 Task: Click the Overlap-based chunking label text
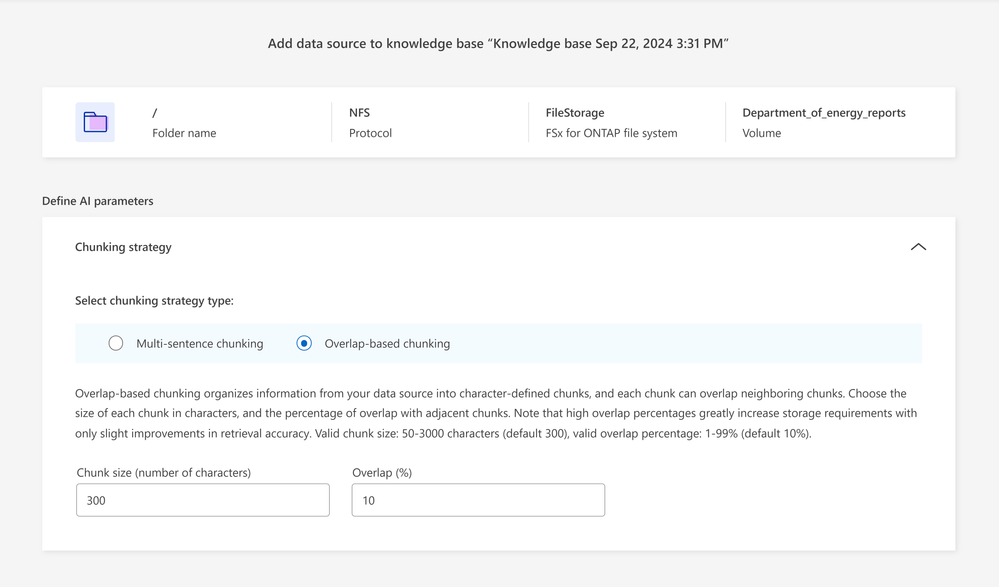pyautogui.click(x=387, y=343)
